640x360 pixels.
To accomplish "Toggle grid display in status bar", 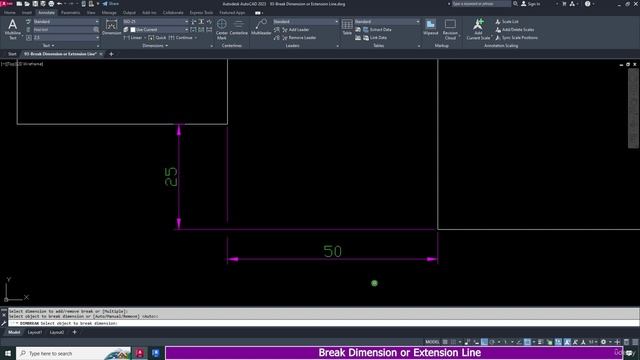I will (445, 342).
